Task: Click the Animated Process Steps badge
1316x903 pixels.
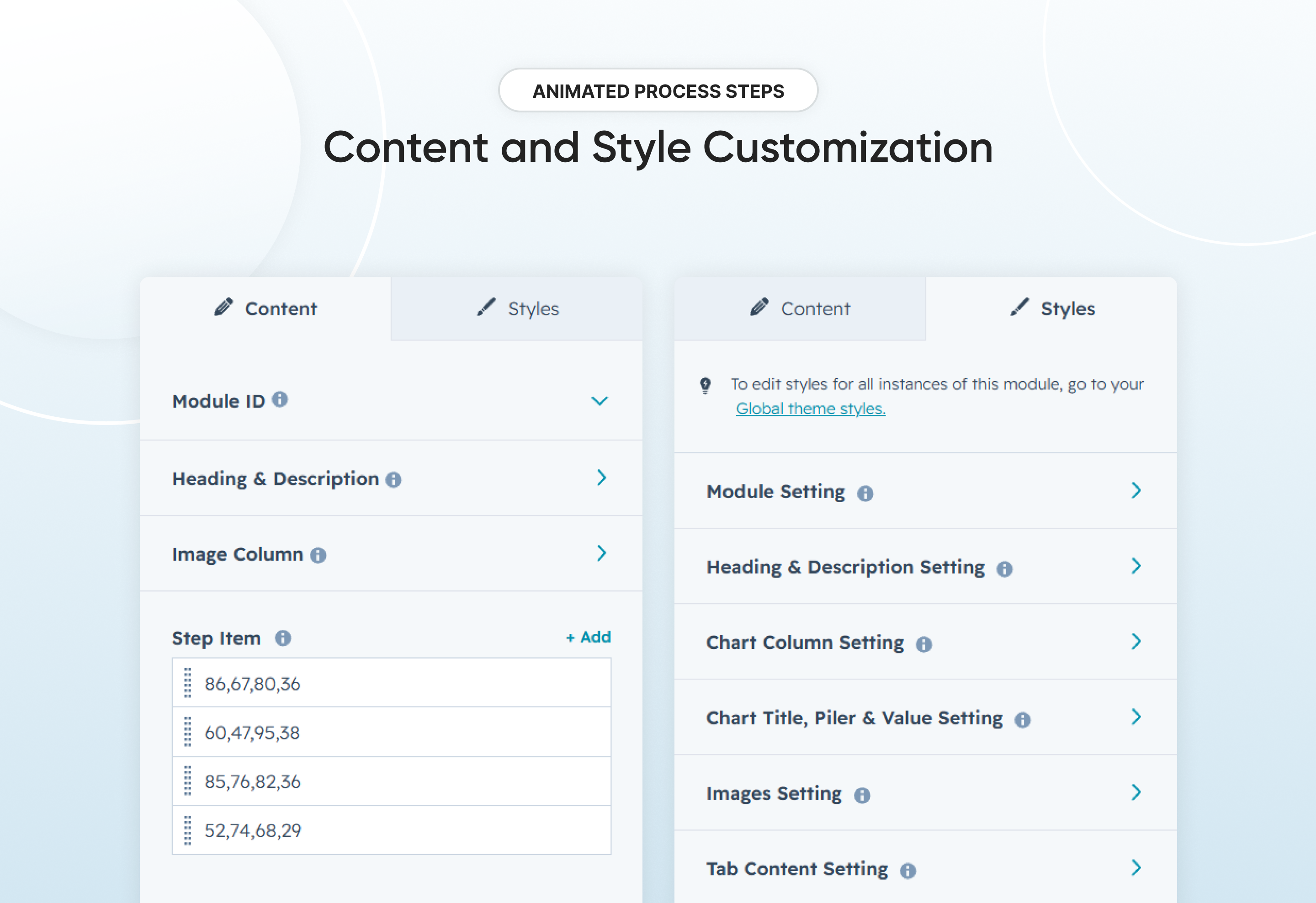Action: pyautogui.click(x=658, y=90)
